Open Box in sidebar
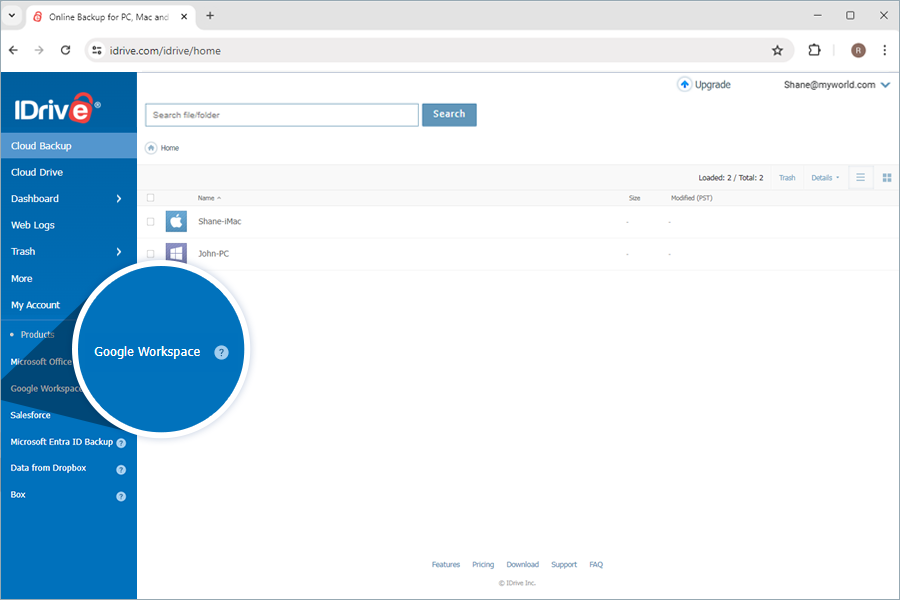Screen dimensions: 900x600 [18, 494]
